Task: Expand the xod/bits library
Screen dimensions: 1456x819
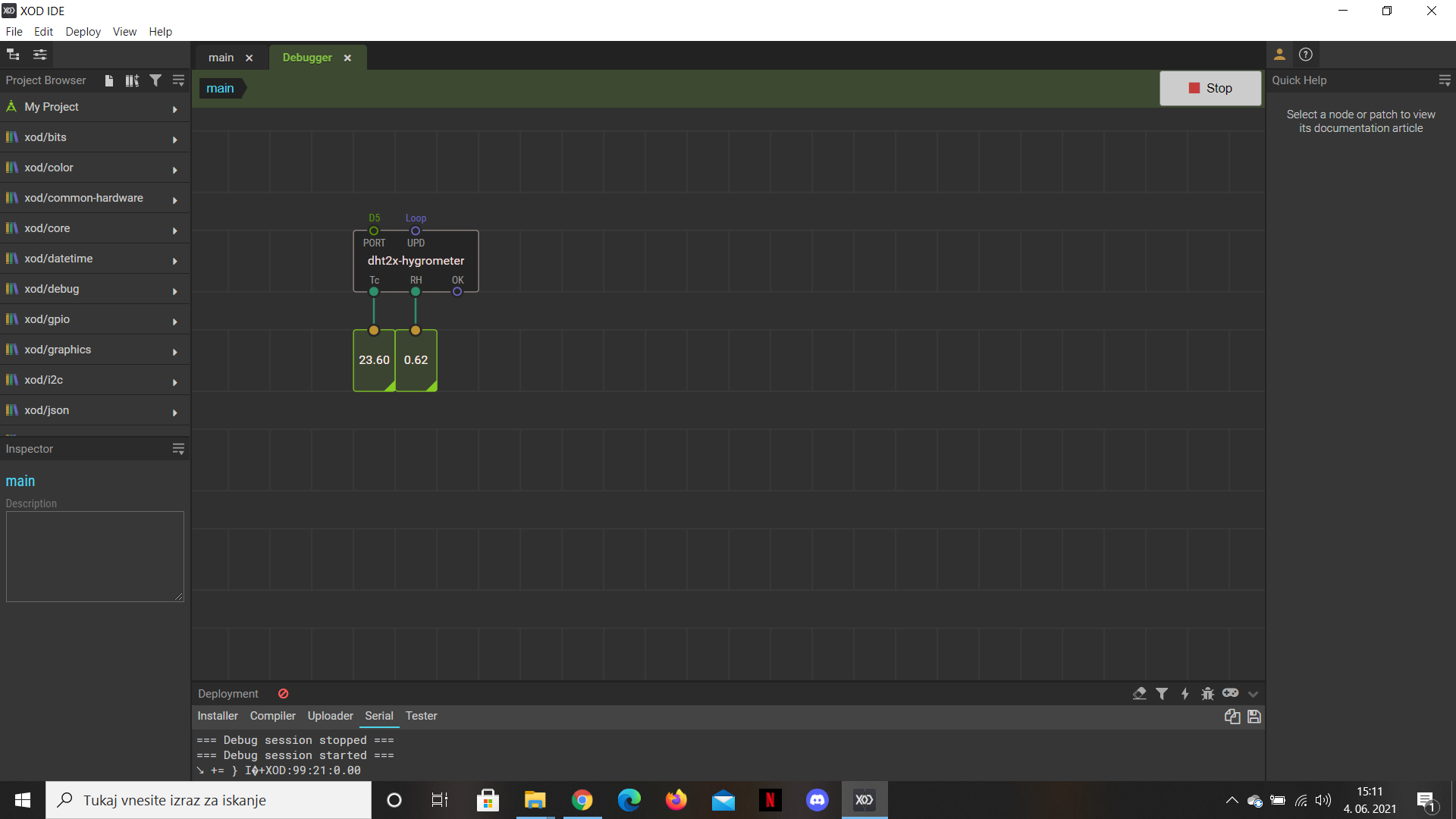Action: pos(175,140)
